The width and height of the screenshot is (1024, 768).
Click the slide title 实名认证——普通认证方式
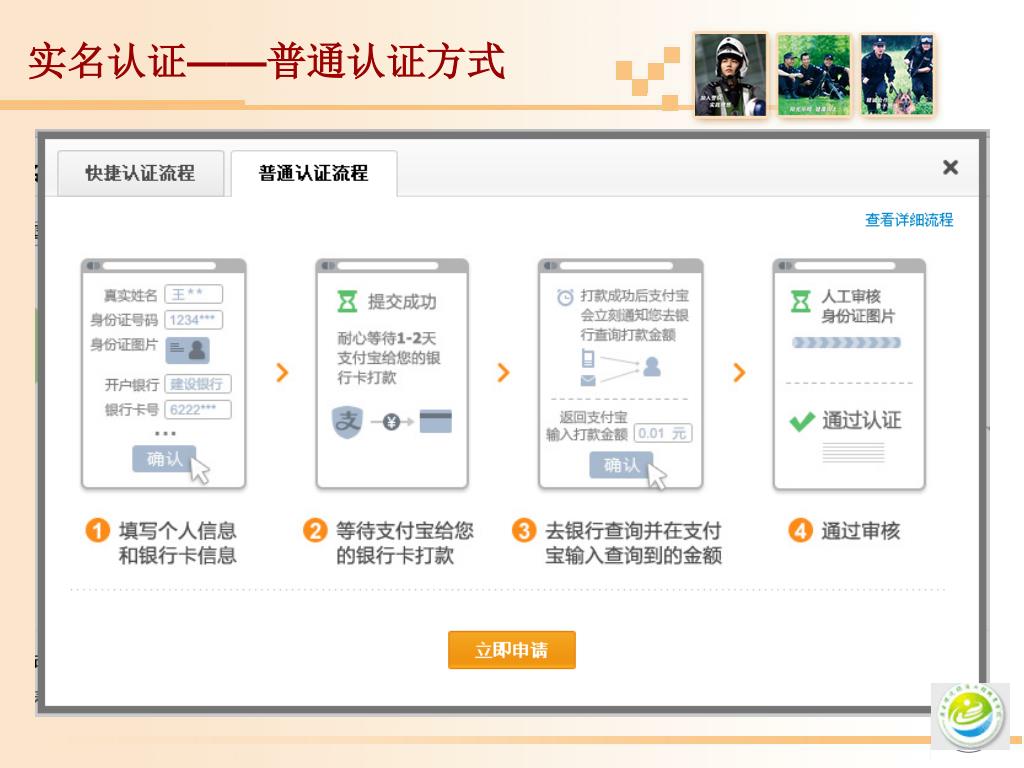click(266, 61)
